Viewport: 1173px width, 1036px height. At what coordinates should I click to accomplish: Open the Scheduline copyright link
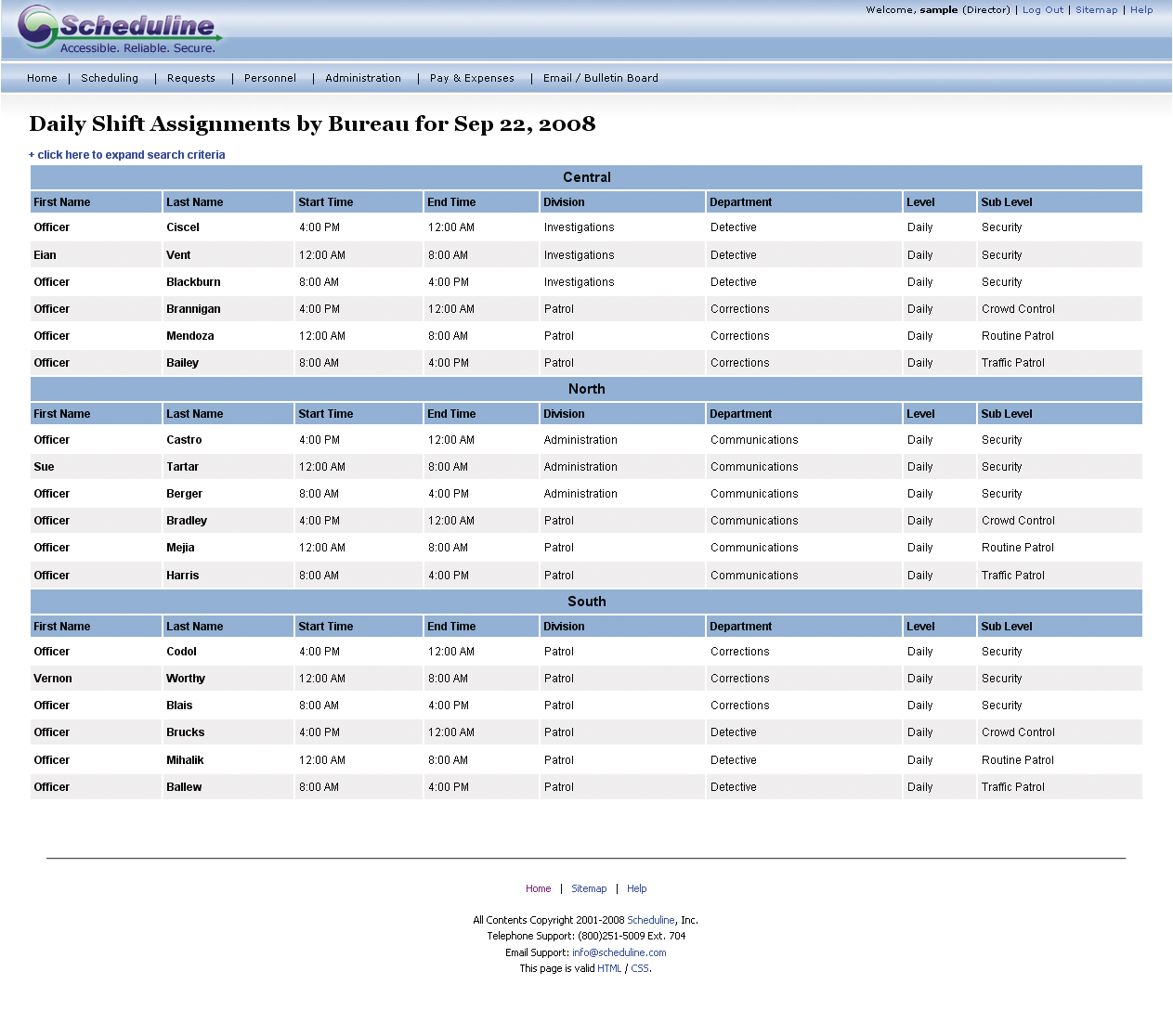[x=651, y=920]
